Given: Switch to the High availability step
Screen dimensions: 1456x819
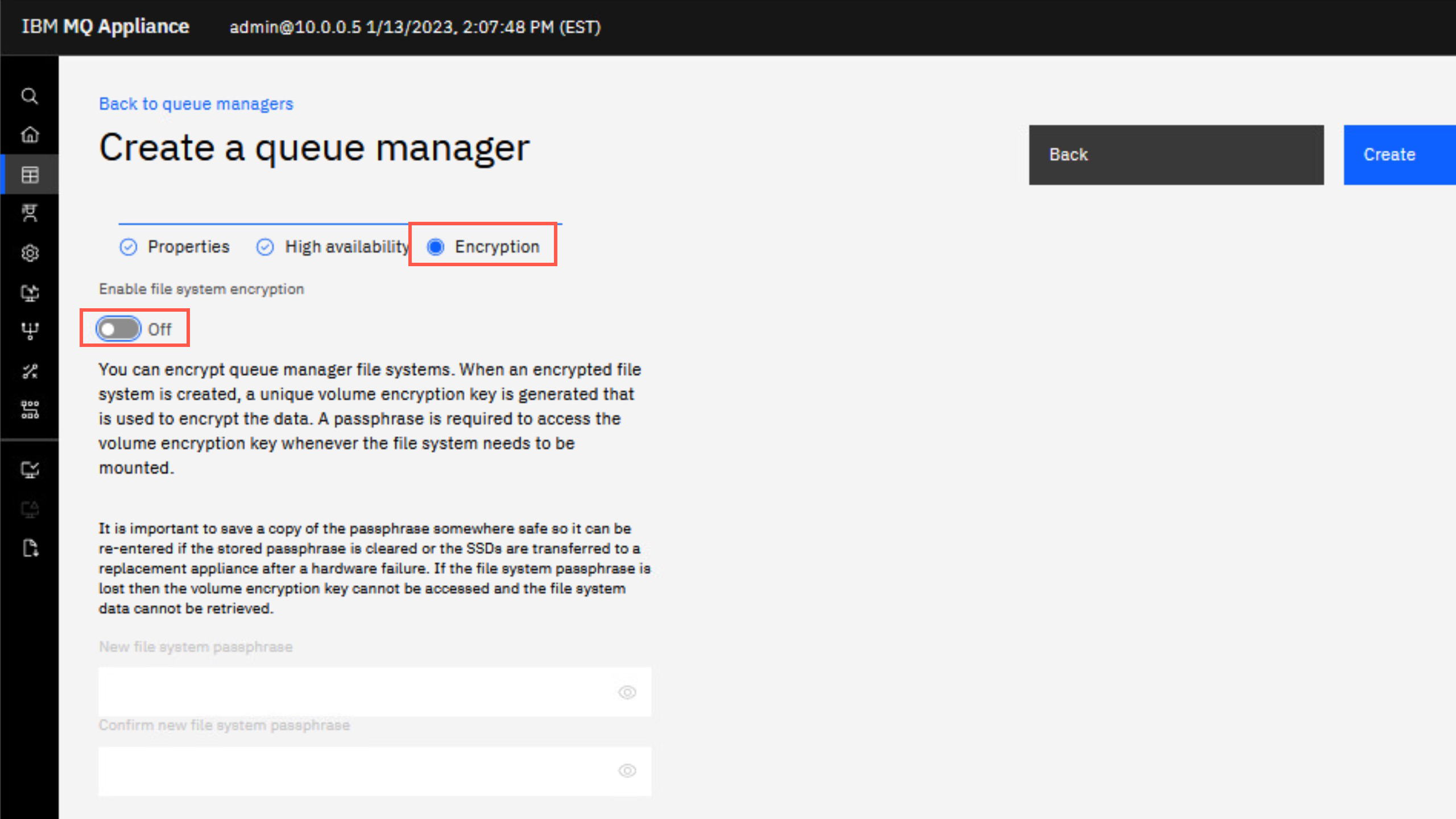Looking at the screenshot, I should 333,247.
